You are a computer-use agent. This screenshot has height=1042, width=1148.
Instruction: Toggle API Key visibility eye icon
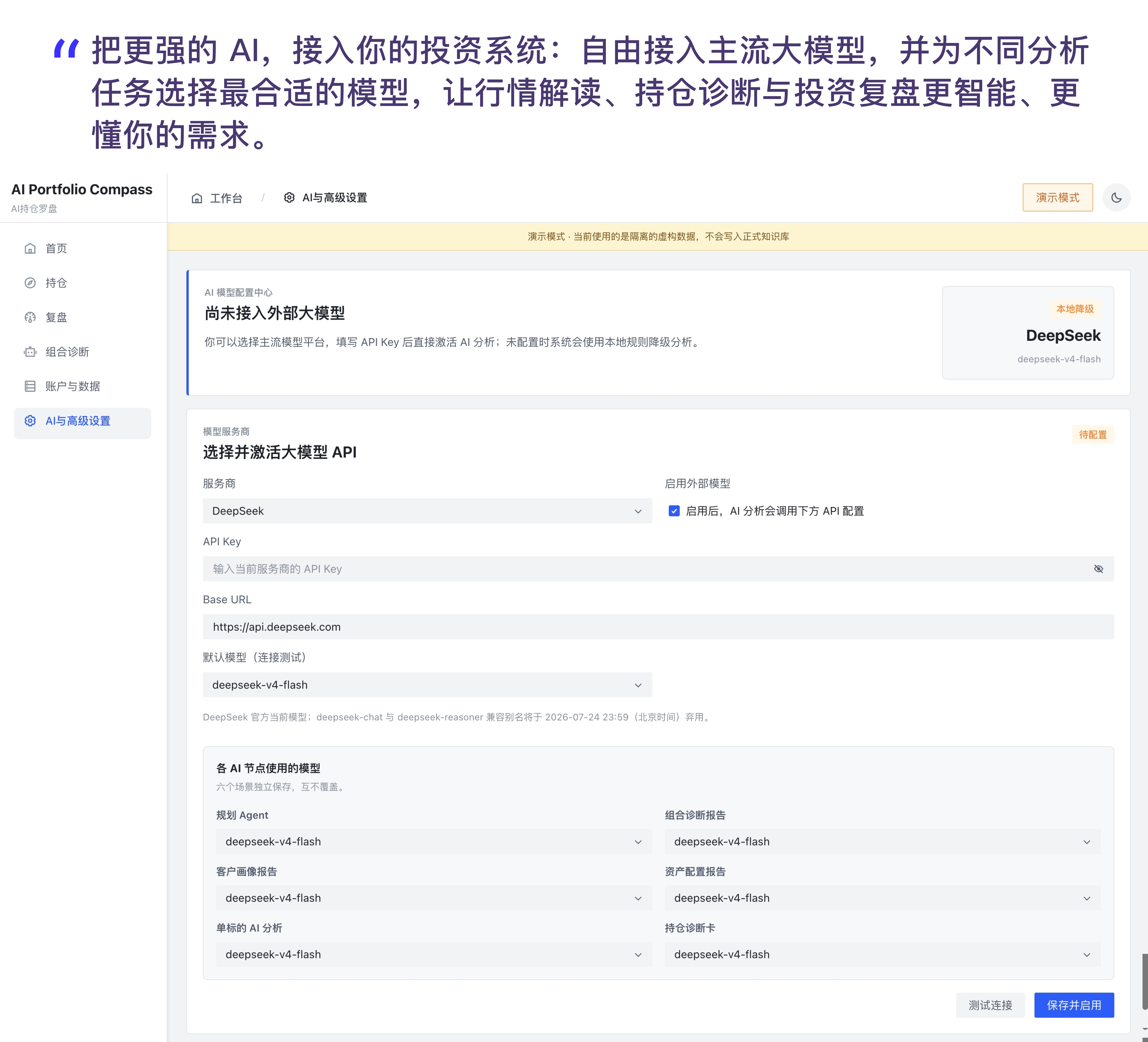point(1098,569)
